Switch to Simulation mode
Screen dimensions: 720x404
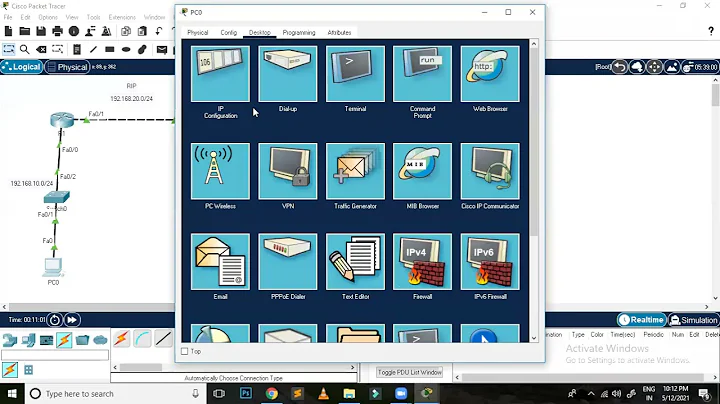tap(693, 320)
